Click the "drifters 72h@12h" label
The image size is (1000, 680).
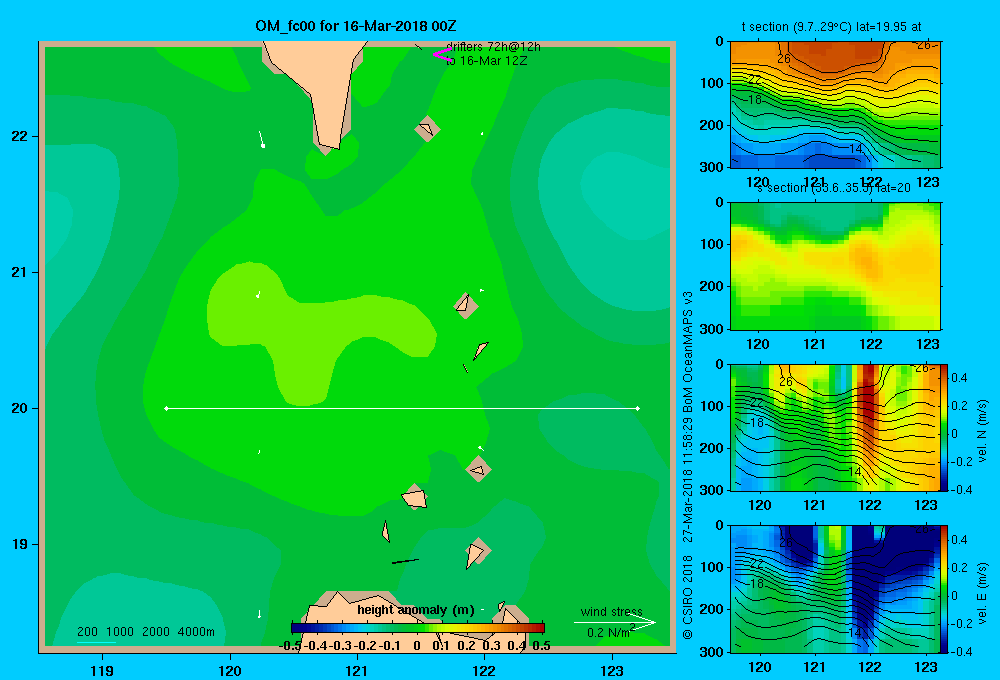point(494,47)
